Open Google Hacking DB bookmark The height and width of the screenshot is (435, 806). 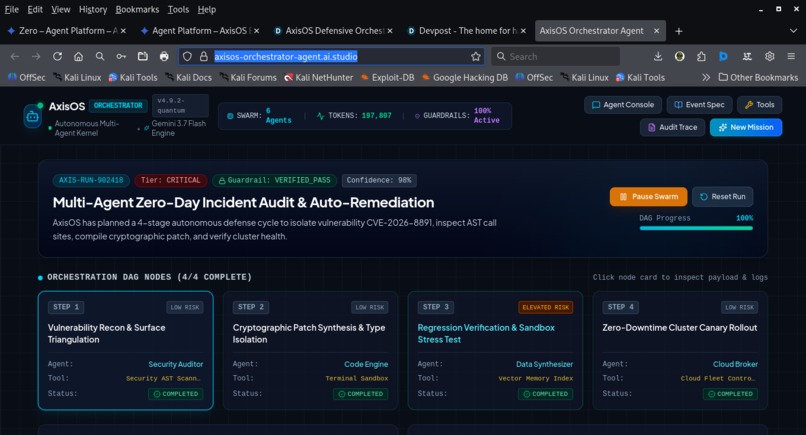coord(465,78)
